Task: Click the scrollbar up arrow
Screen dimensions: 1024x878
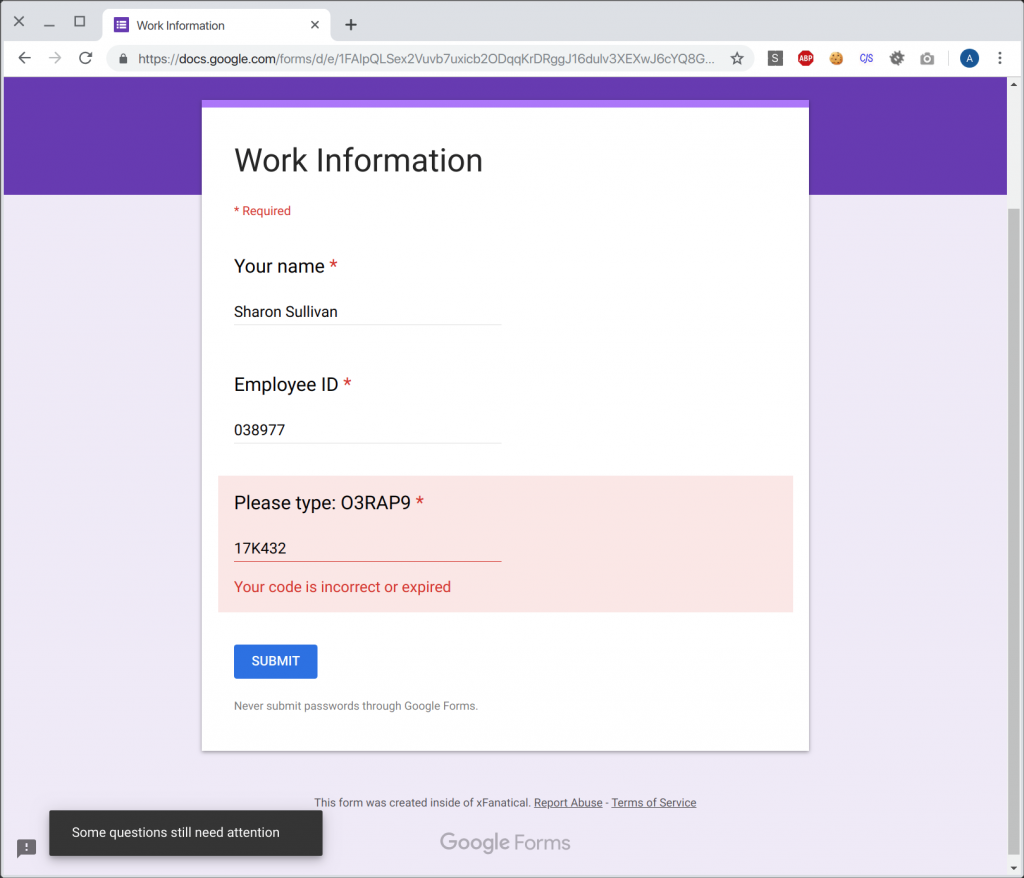Action: pos(1014,84)
